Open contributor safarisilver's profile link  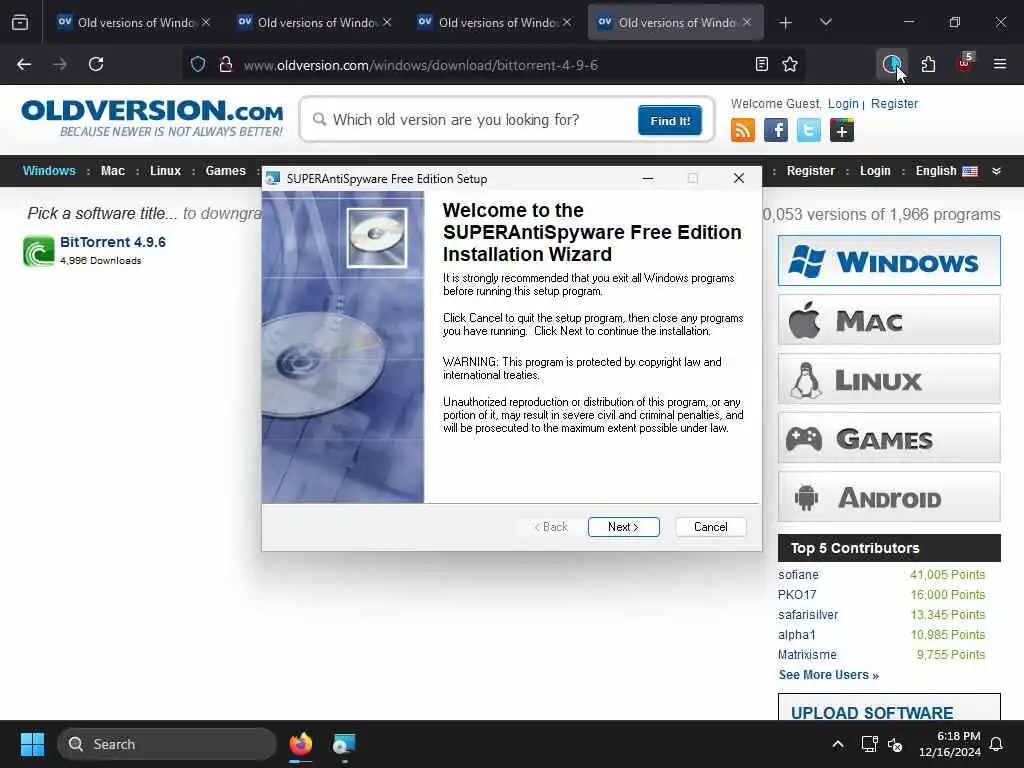pyautogui.click(x=808, y=615)
